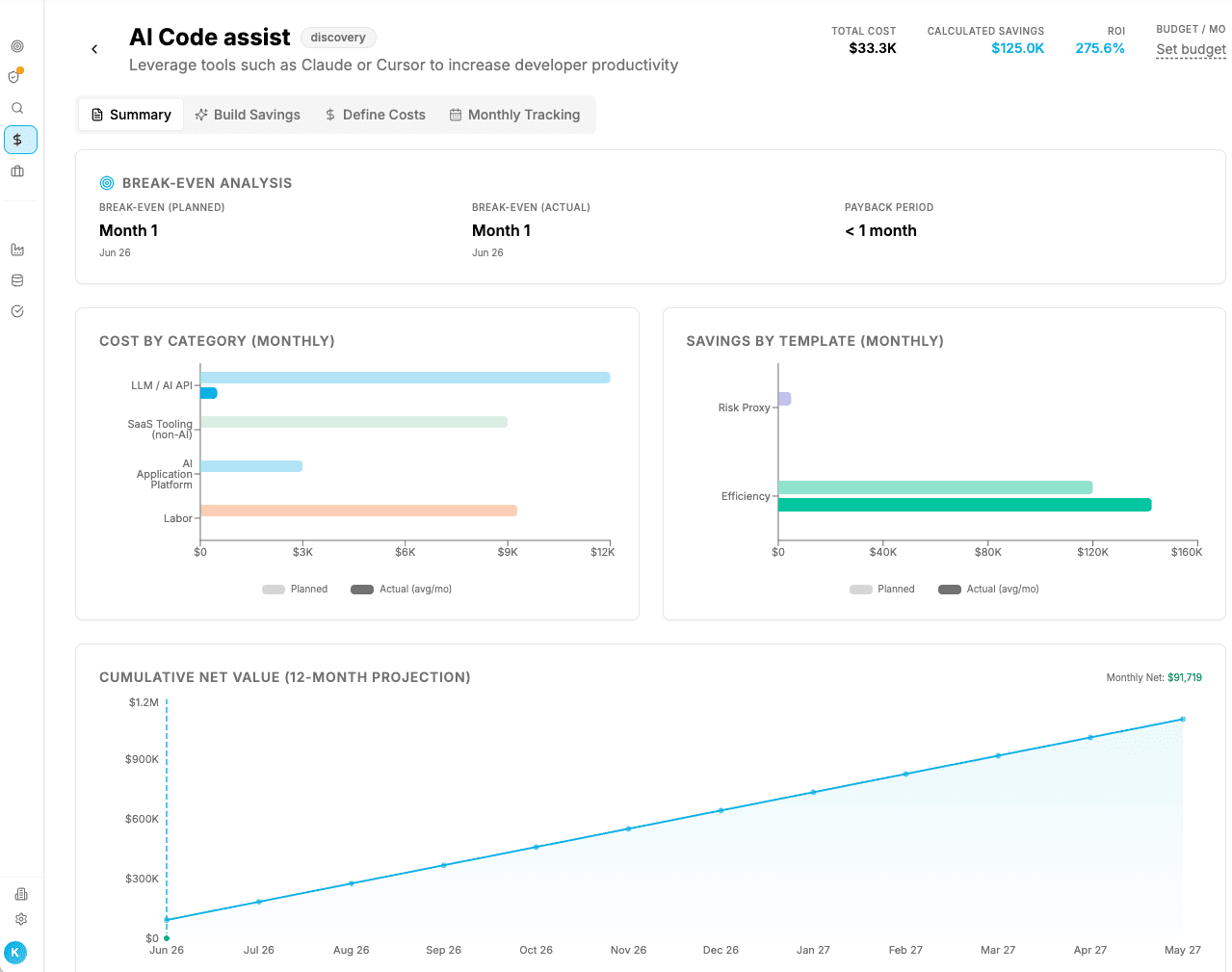Toggle Planned legend in Cost by Category chart
This screenshot has height=972, width=1232.
coord(295,590)
